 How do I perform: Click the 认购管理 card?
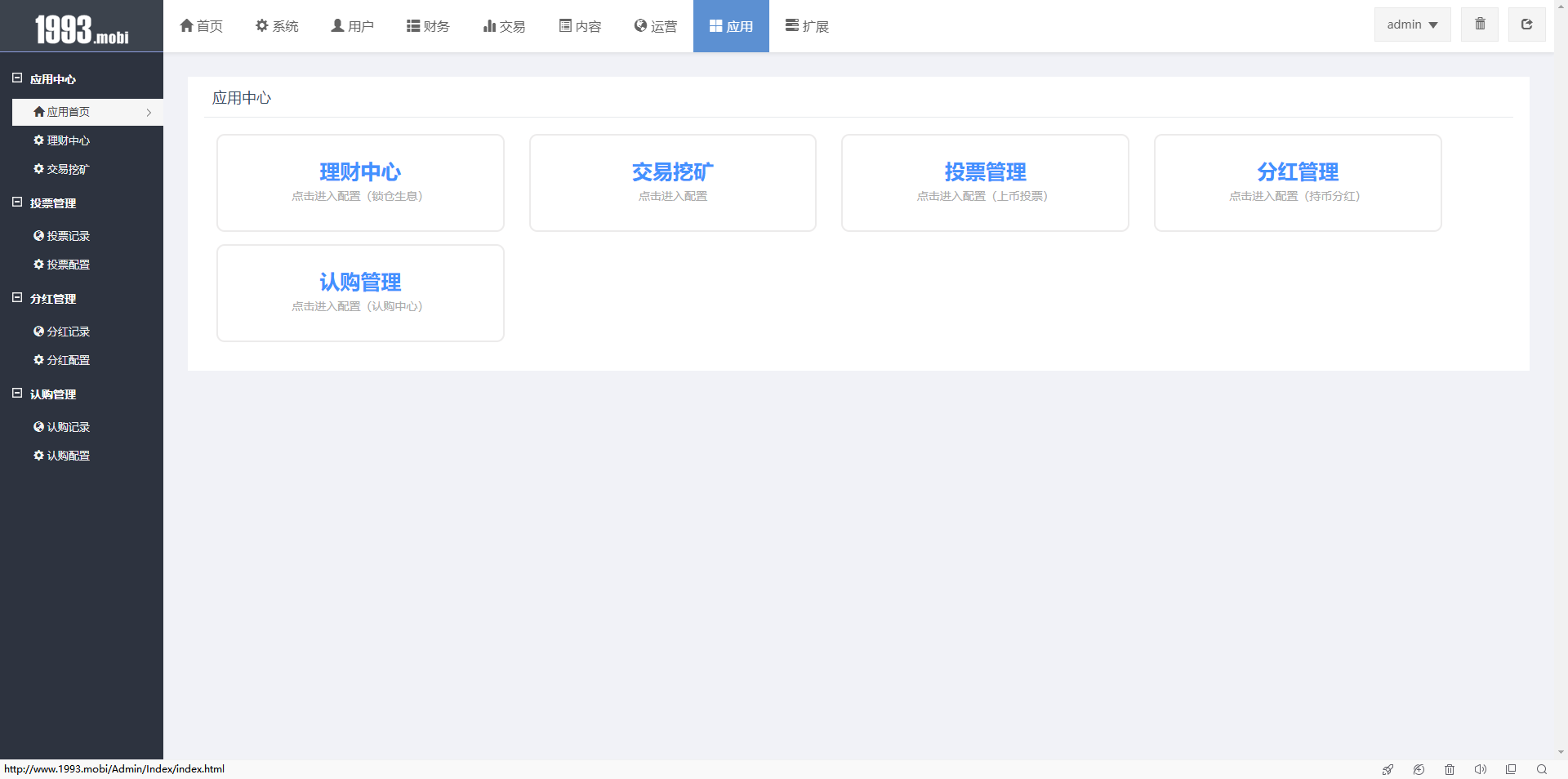click(360, 293)
